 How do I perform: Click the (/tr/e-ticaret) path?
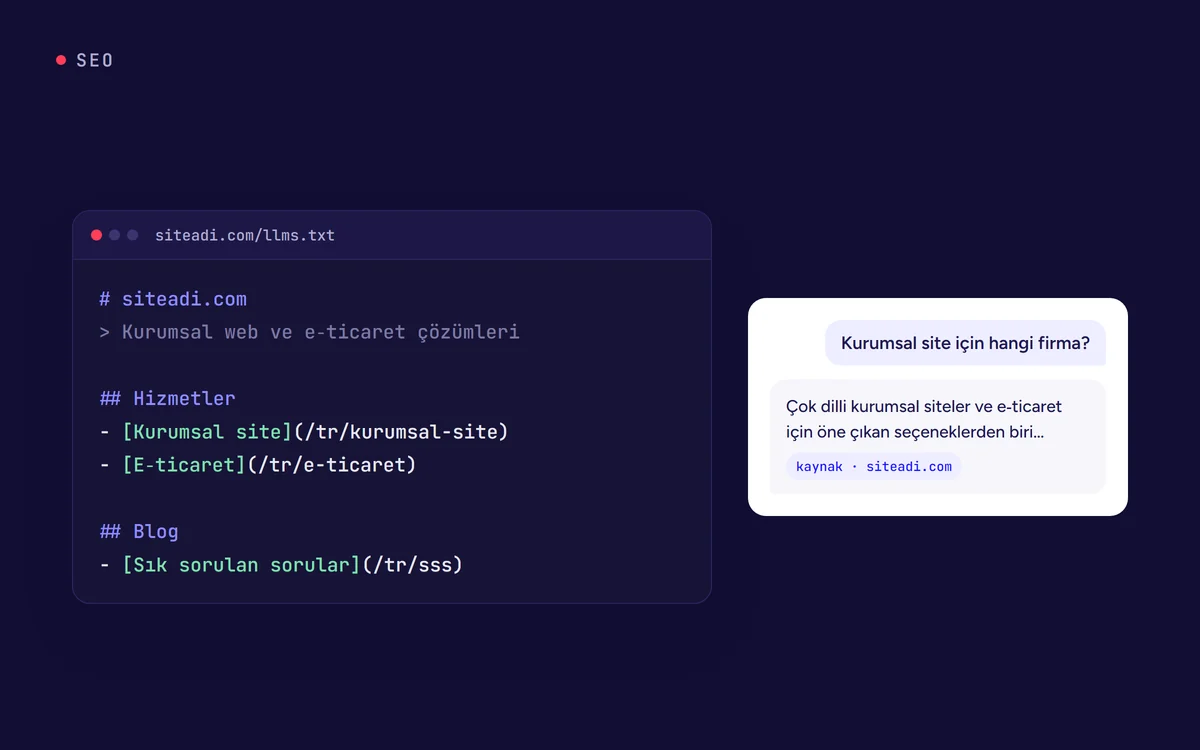[332, 465]
